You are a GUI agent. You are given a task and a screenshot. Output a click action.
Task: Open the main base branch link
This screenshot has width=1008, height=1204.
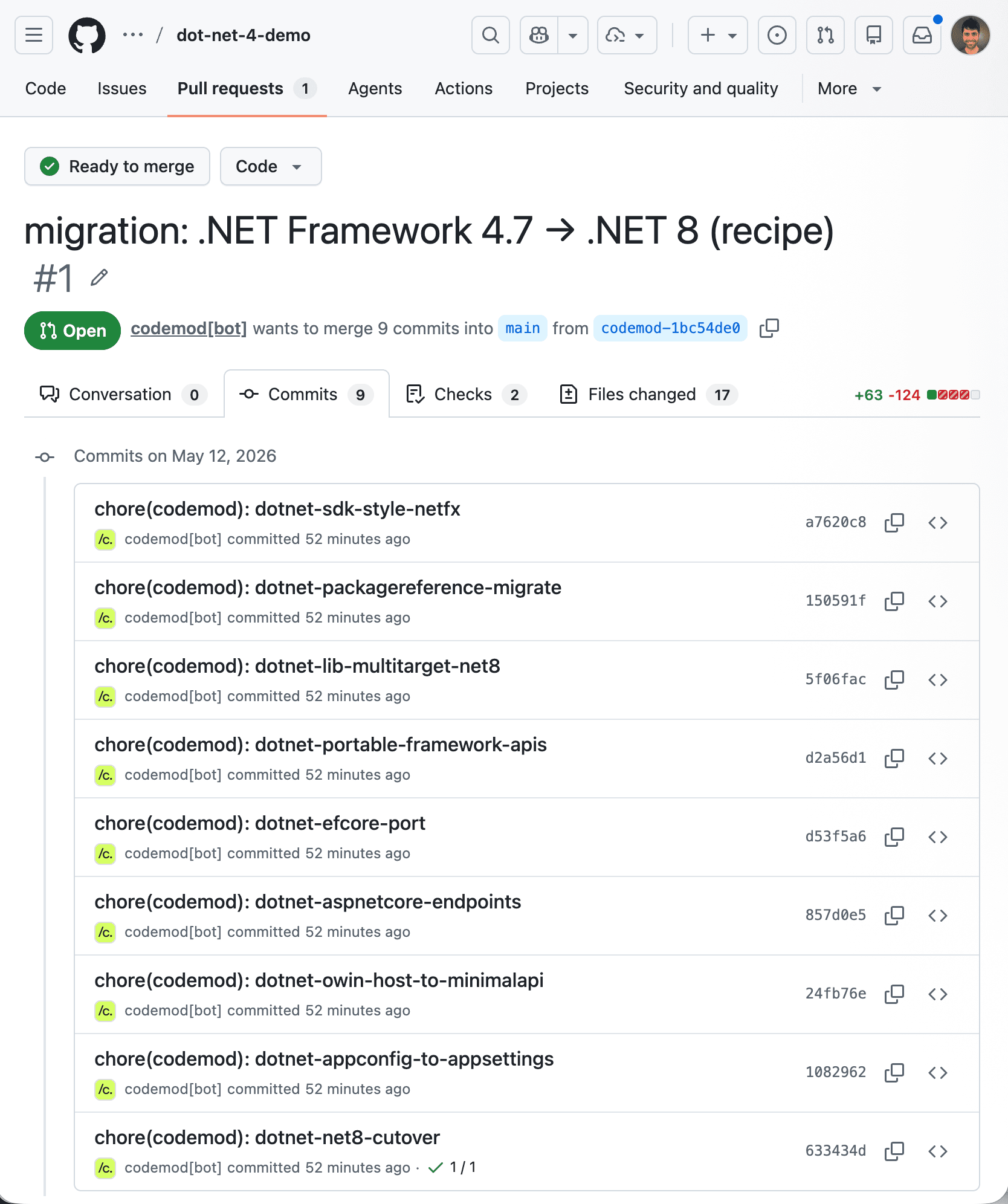523,328
